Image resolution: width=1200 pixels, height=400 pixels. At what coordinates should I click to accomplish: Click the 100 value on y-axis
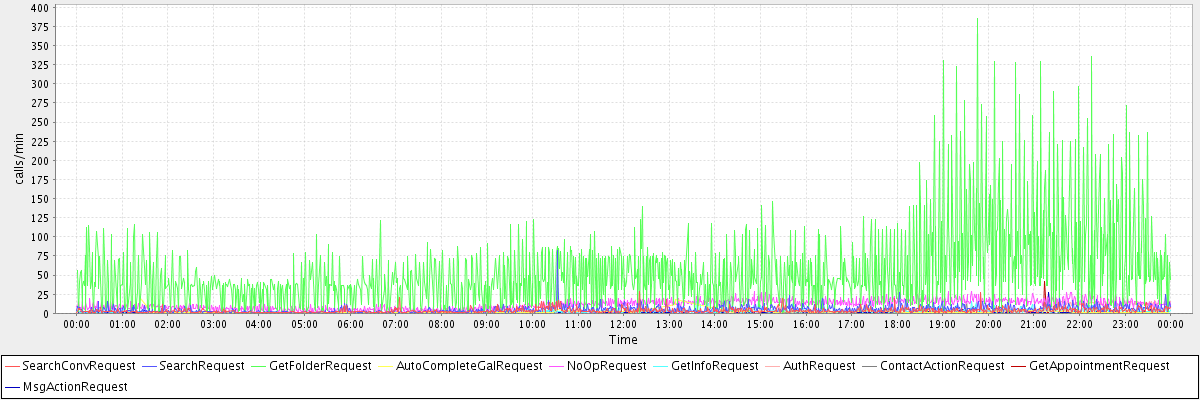pyautogui.click(x=39, y=237)
